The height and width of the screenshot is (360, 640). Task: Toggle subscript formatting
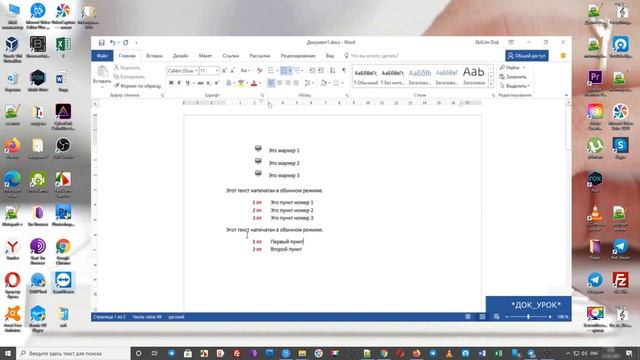tap(209, 83)
